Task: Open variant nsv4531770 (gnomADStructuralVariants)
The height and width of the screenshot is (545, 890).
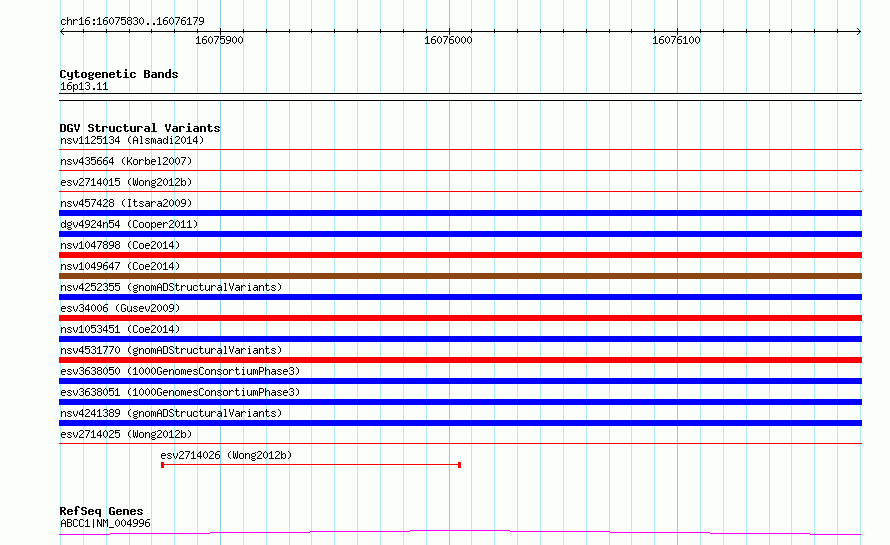Action: point(171,350)
